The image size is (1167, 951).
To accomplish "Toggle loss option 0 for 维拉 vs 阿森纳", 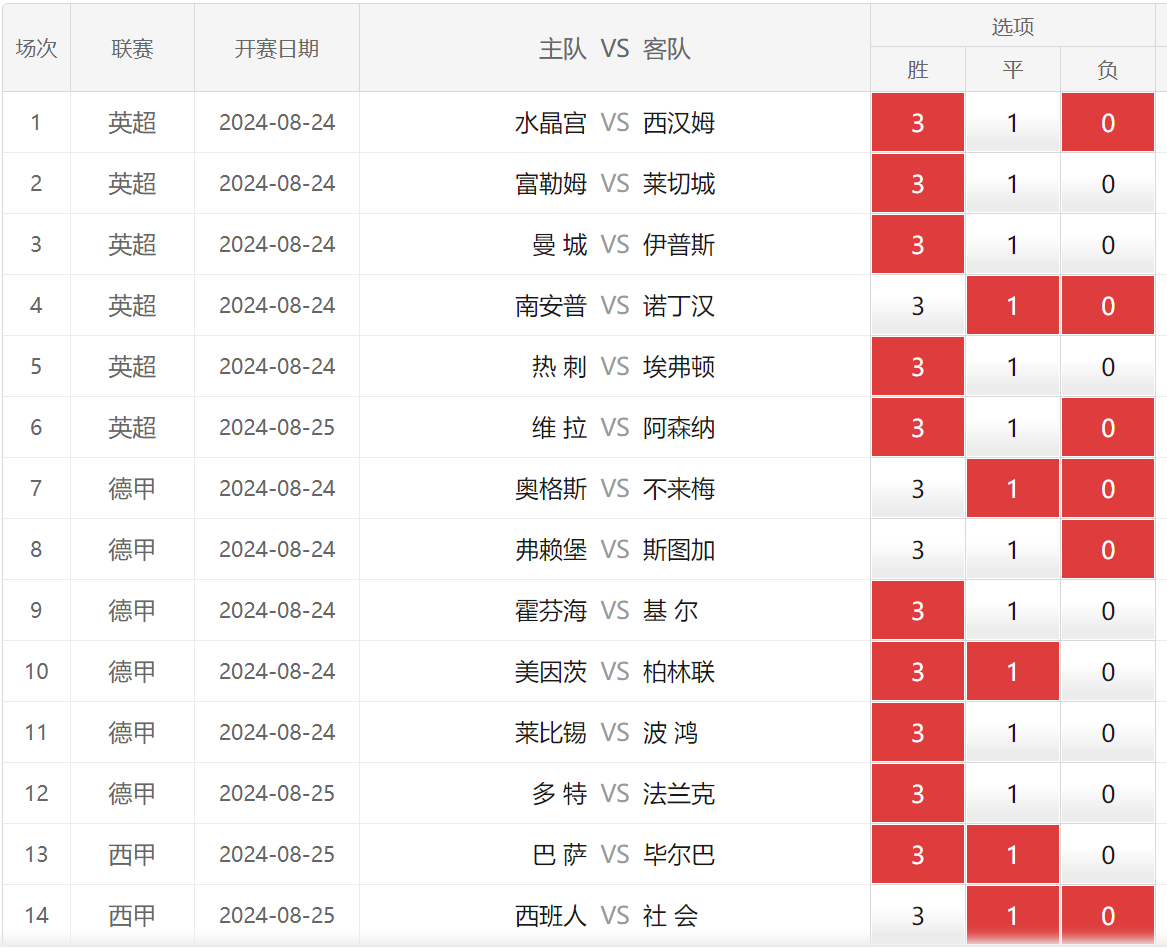I will pos(1107,427).
